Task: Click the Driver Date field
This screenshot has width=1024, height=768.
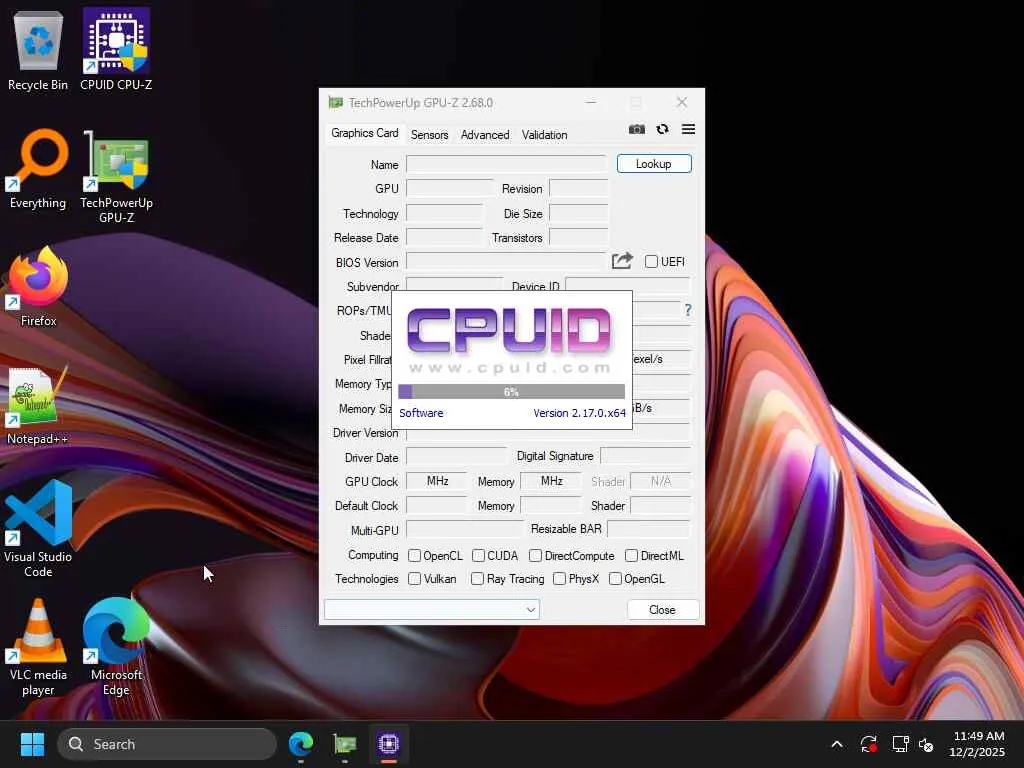Action: [x=456, y=456]
